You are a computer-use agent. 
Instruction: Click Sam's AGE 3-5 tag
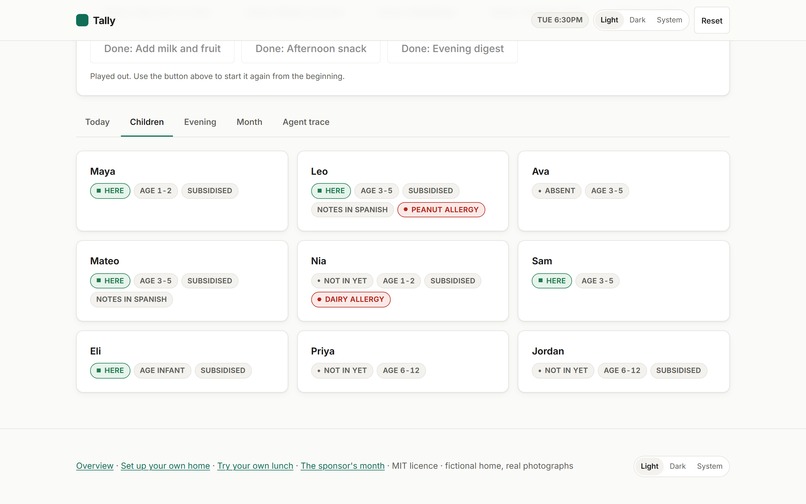tap(597, 281)
